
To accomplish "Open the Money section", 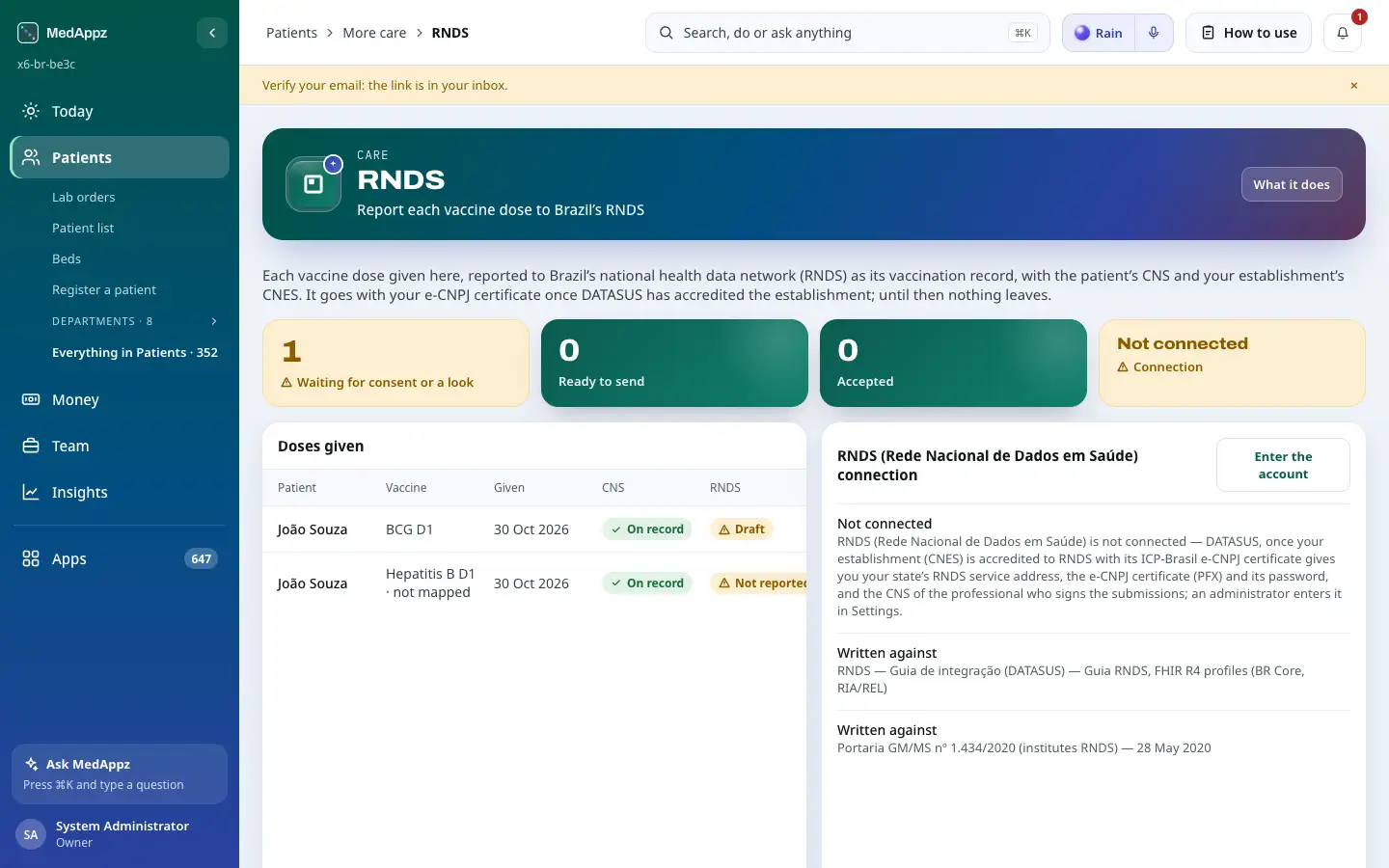I will click(120, 399).
